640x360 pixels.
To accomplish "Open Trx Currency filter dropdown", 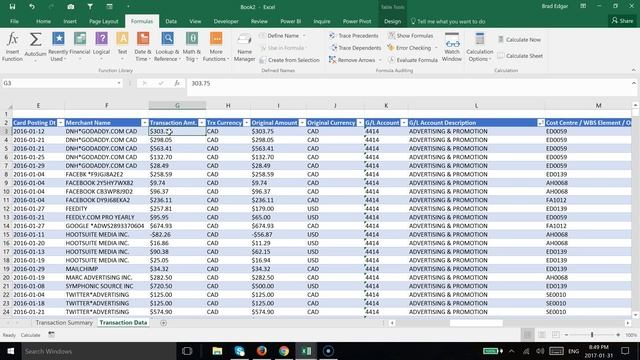I will click(x=247, y=123).
